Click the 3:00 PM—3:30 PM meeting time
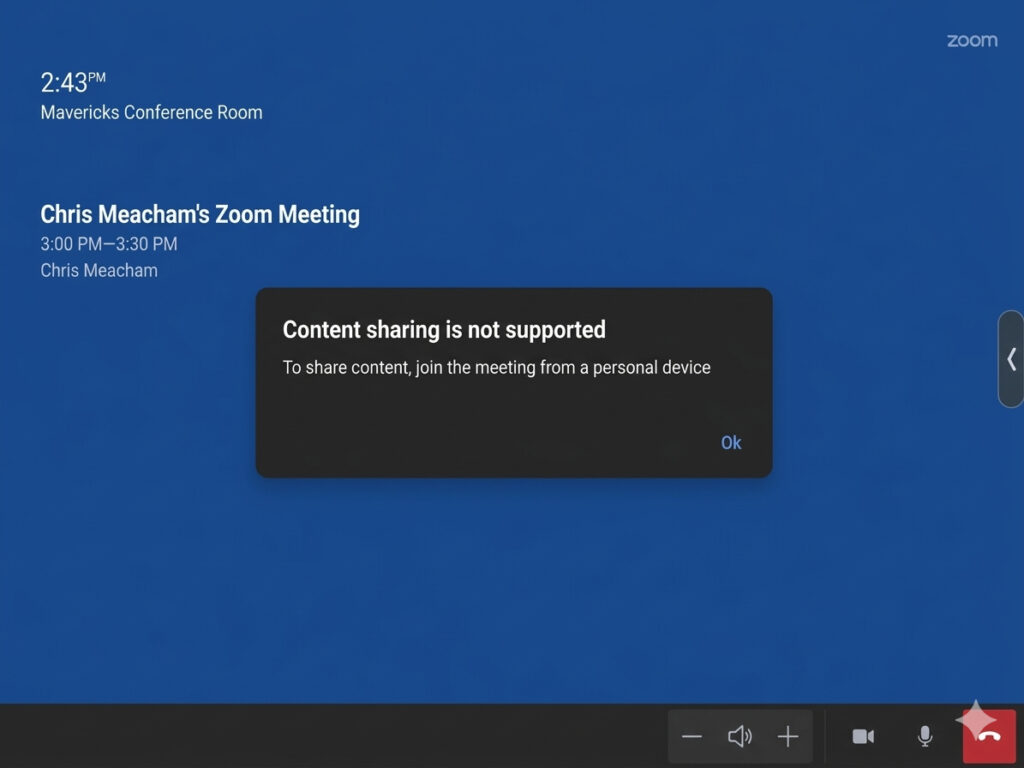This screenshot has height=768, width=1024. (x=109, y=244)
